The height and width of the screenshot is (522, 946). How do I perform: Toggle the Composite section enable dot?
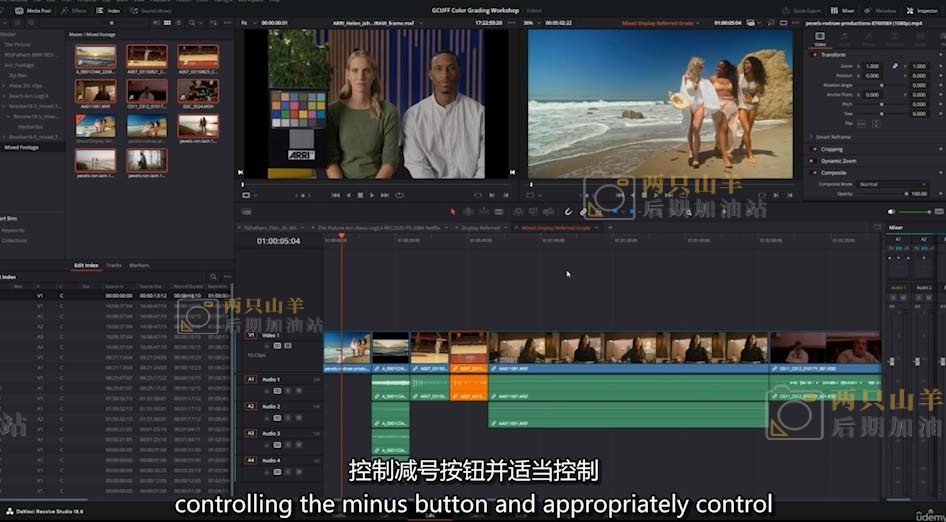pyautogui.click(x=815, y=172)
